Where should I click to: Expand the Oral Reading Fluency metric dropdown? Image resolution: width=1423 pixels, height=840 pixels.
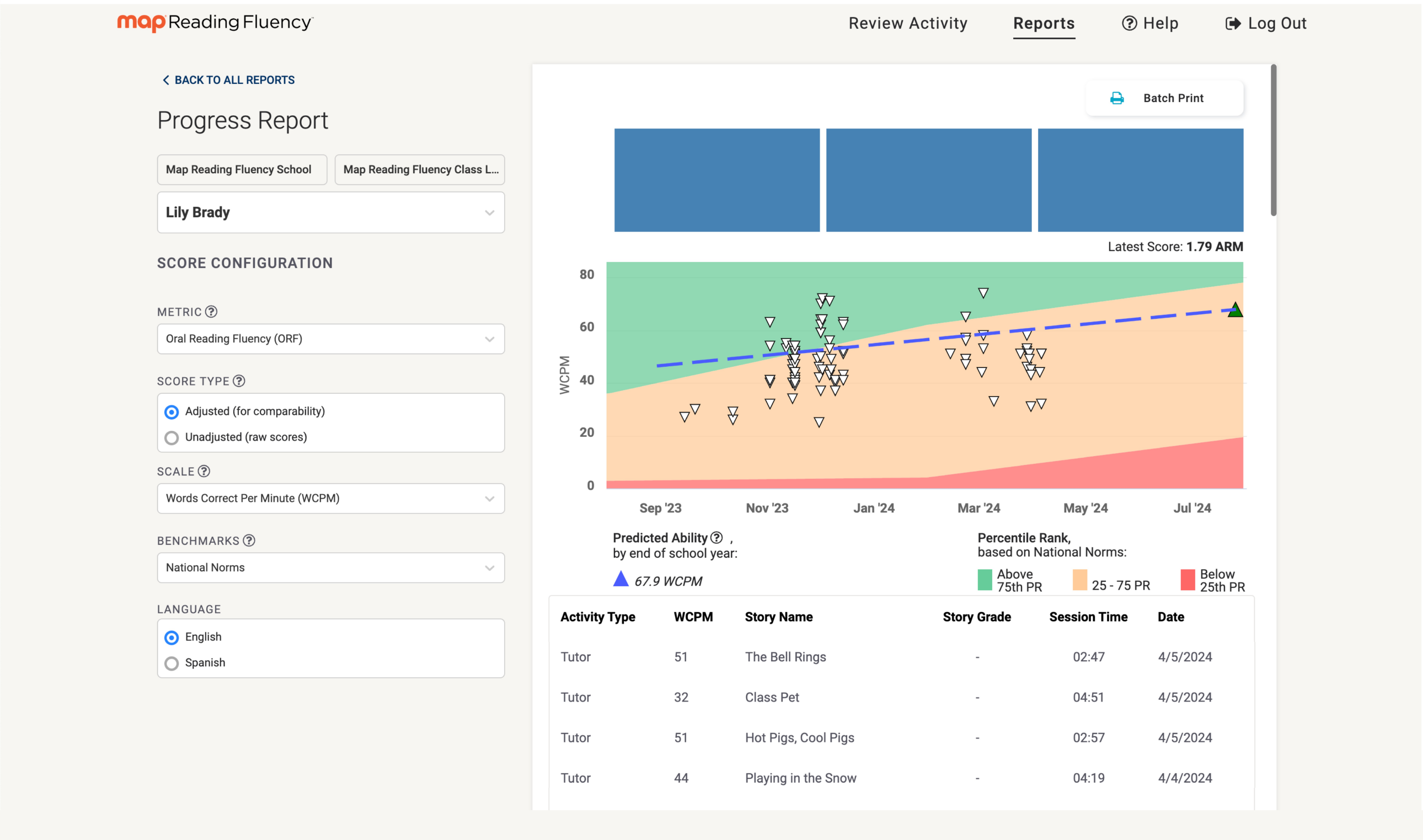[330, 339]
